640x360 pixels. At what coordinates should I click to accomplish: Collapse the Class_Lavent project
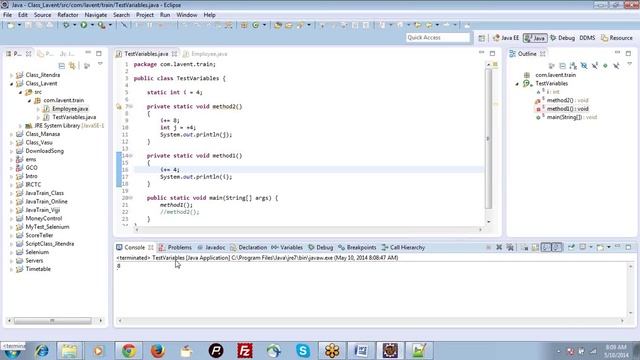11,84
